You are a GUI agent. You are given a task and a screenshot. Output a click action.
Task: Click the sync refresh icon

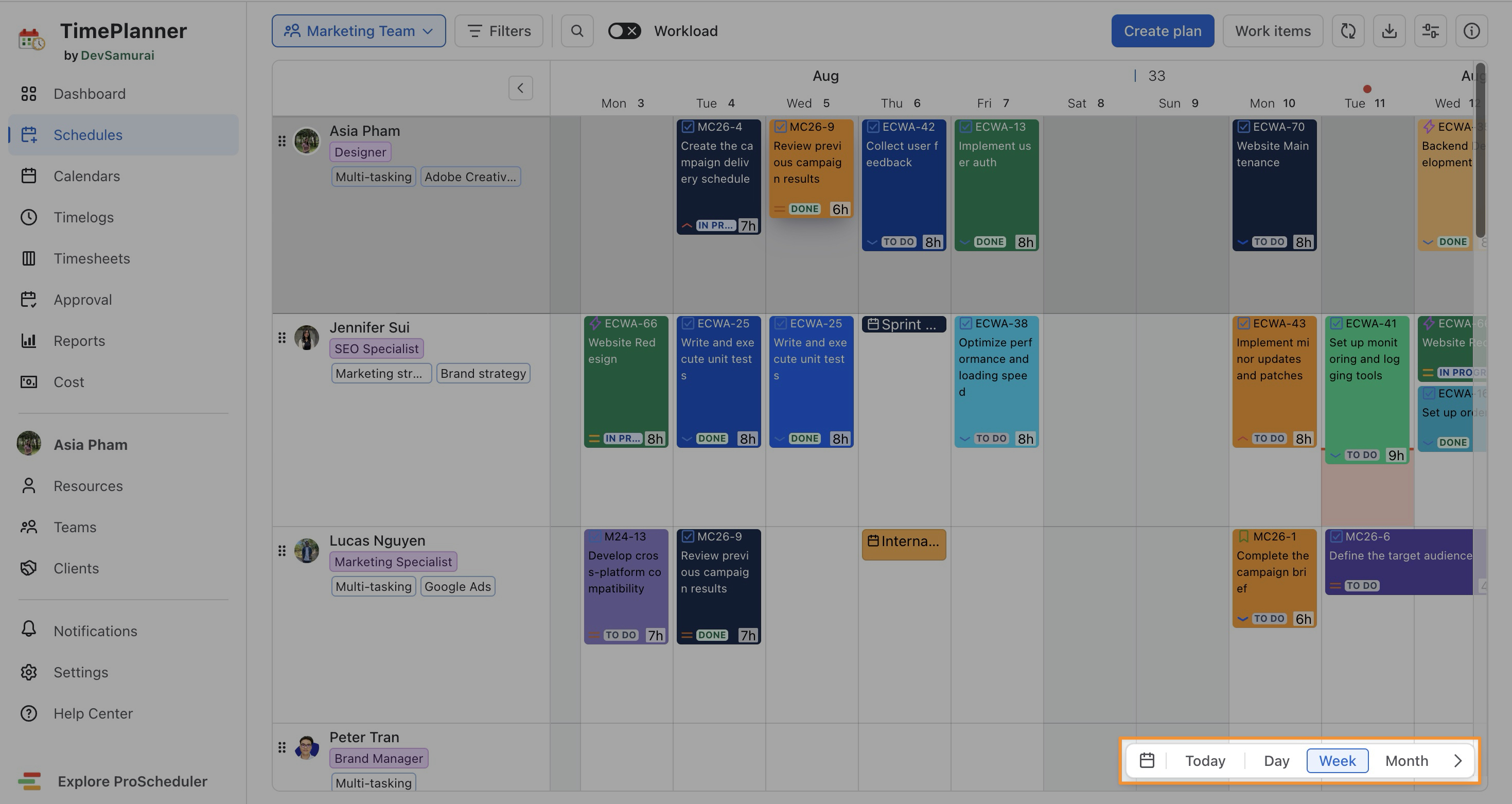pyautogui.click(x=1348, y=31)
